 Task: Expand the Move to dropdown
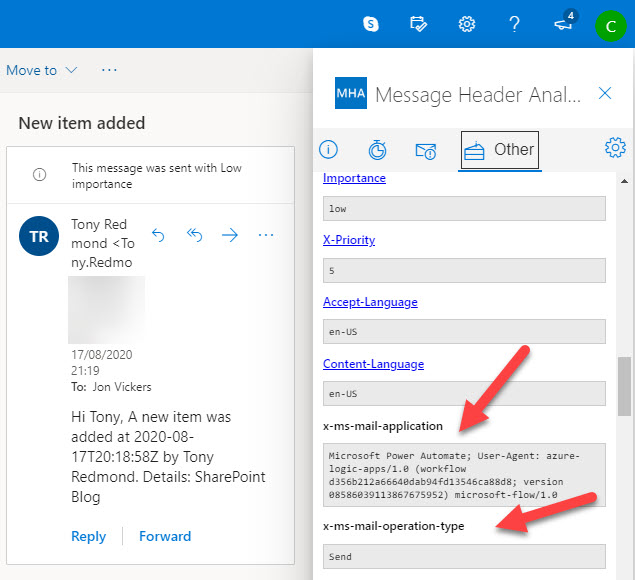pos(41,70)
